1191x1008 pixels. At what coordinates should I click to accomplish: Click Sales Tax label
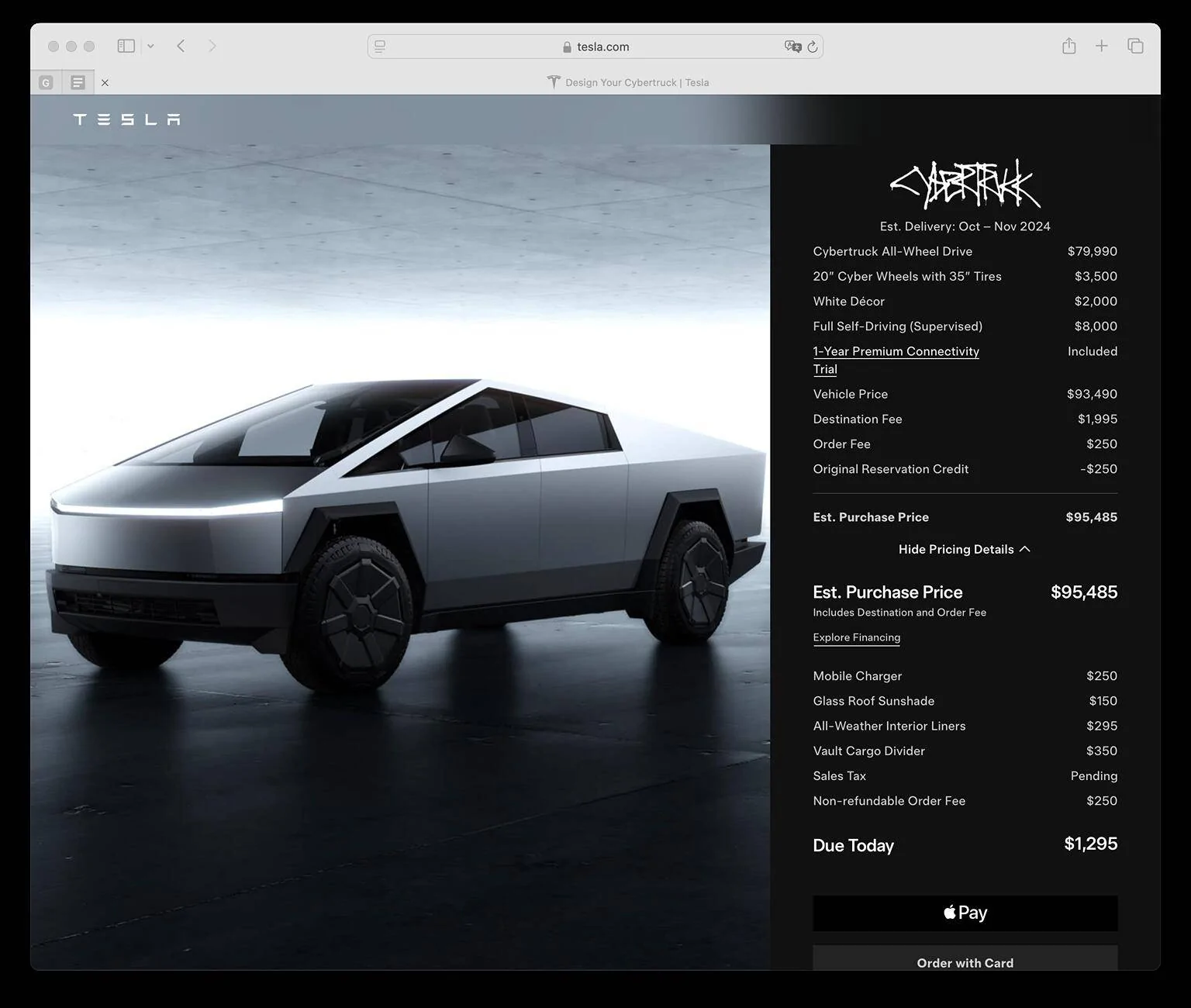(x=839, y=776)
